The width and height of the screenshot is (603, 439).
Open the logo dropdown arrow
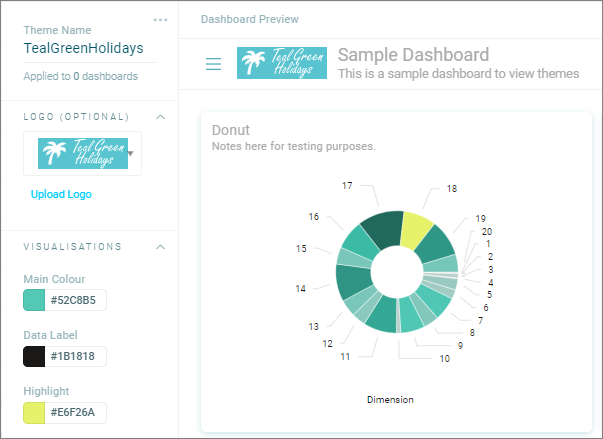click(x=131, y=153)
